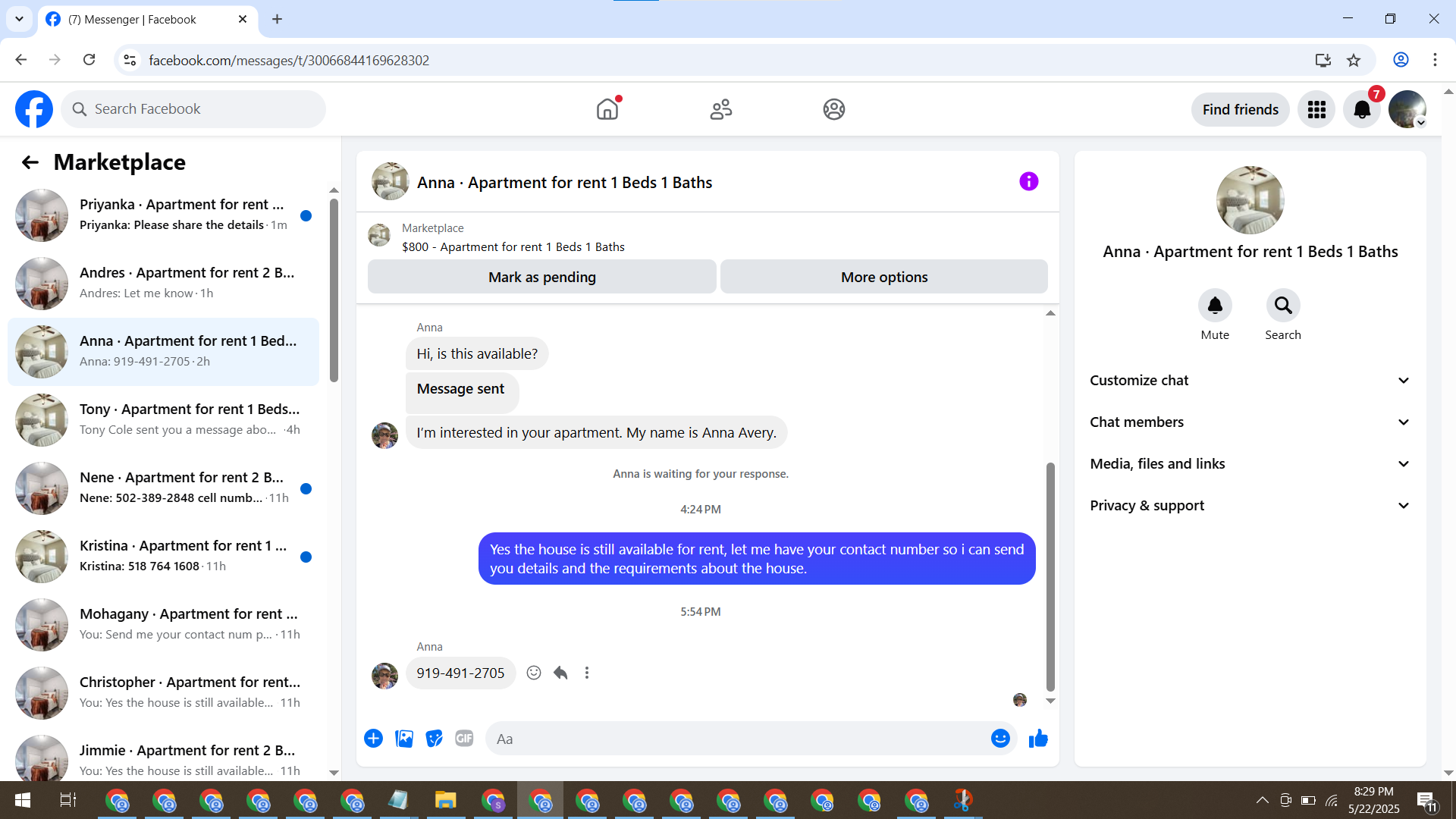Open the Groups icon in top navigation
This screenshot has height=819, width=1456.
(834, 109)
